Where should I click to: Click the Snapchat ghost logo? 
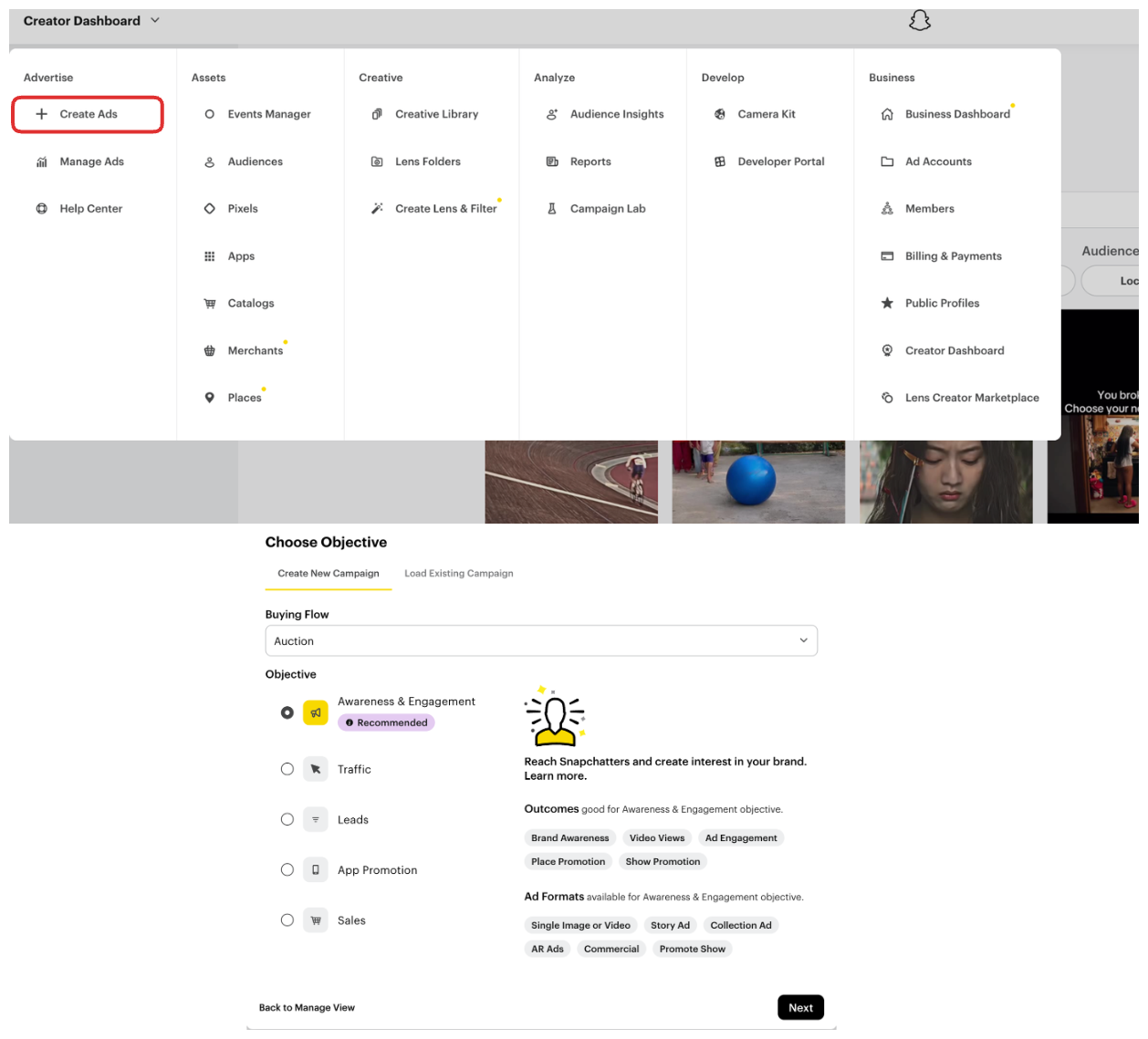pyautogui.click(x=920, y=20)
